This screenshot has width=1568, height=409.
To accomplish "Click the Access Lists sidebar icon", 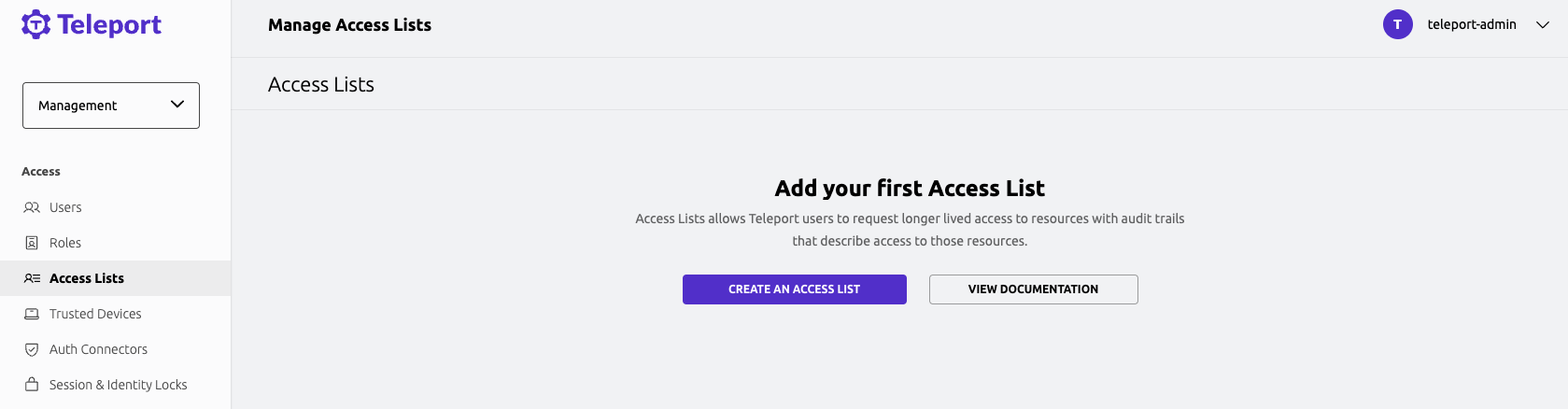I will tap(32, 278).
